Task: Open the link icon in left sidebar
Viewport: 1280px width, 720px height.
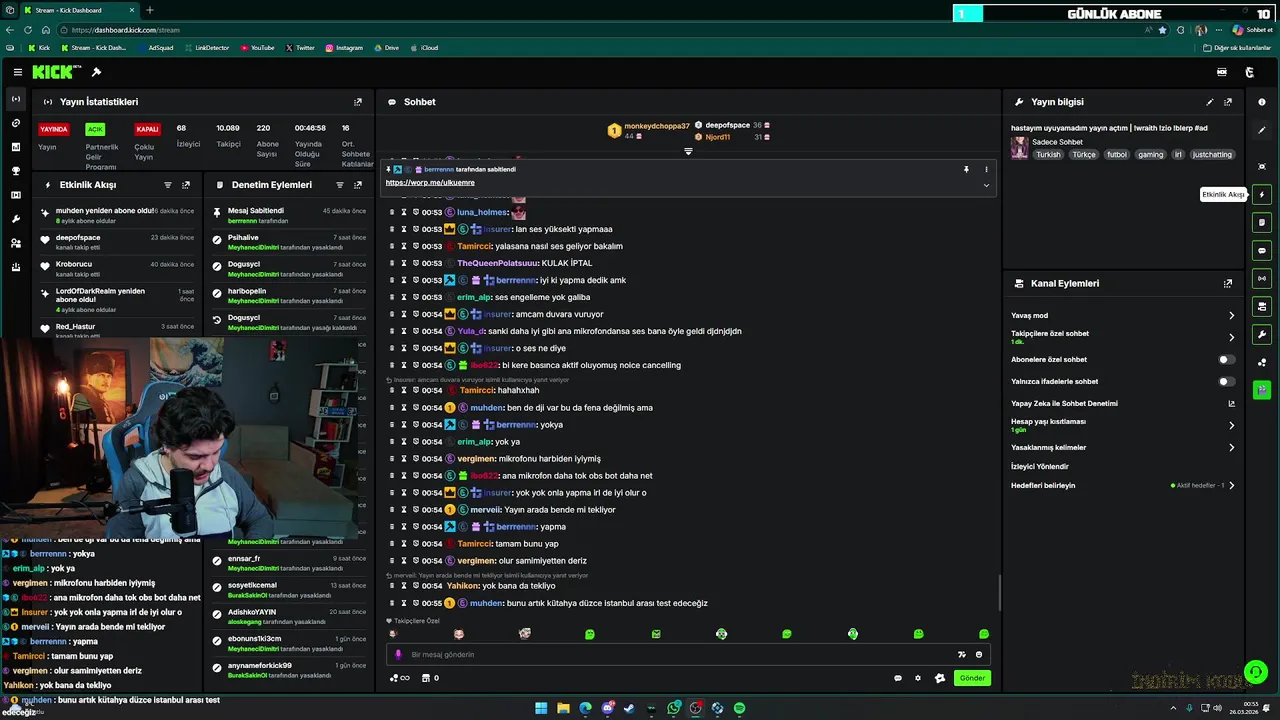Action: pyautogui.click(x=15, y=123)
